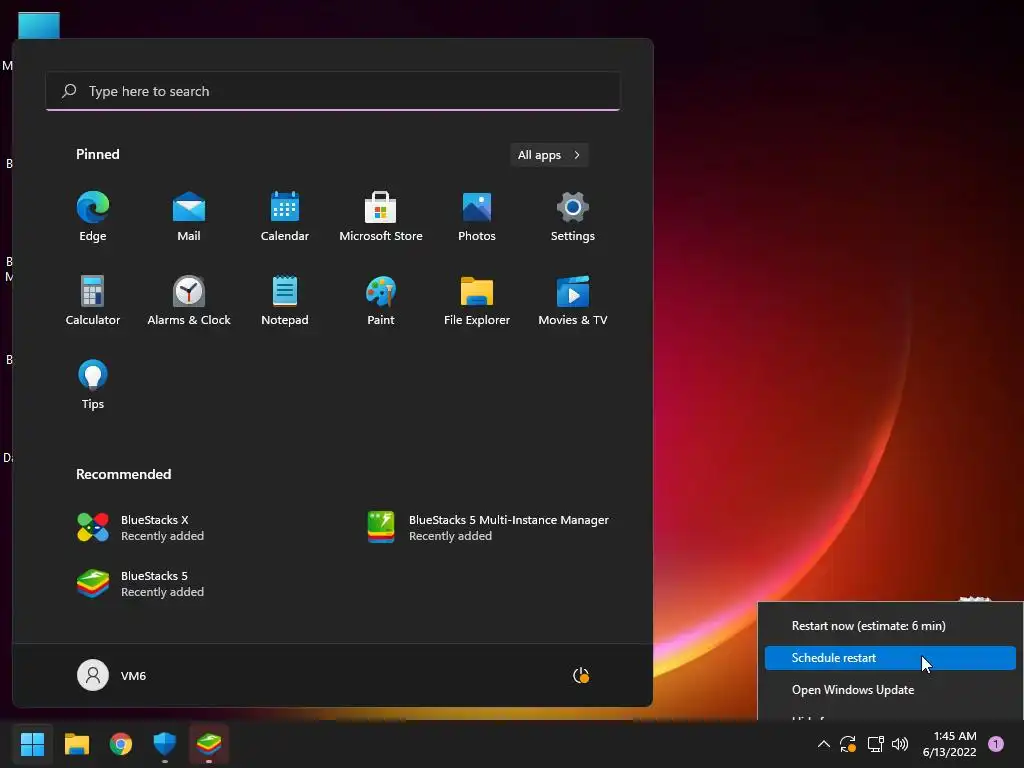
Task: Open the Photos app
Action: tap(477, 217)
